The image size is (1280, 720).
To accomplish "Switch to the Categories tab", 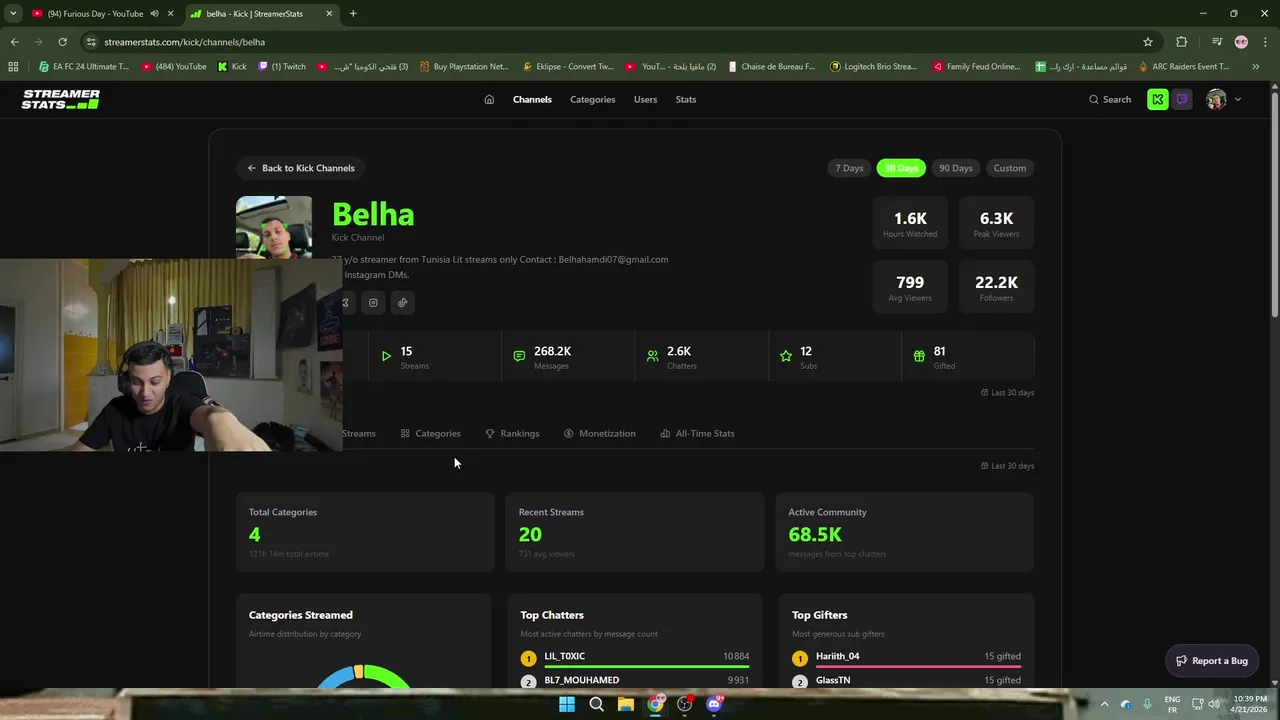I will point(431,433).
